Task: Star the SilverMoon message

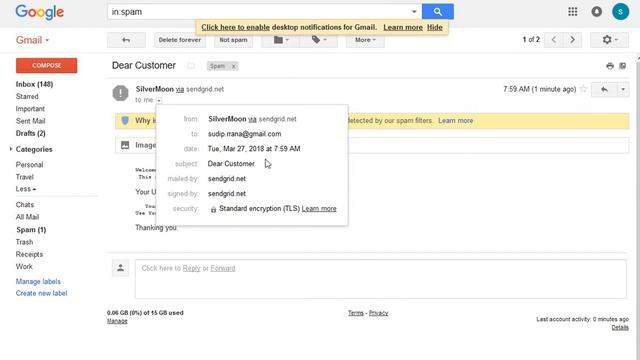Action: (x=584, y=89)
